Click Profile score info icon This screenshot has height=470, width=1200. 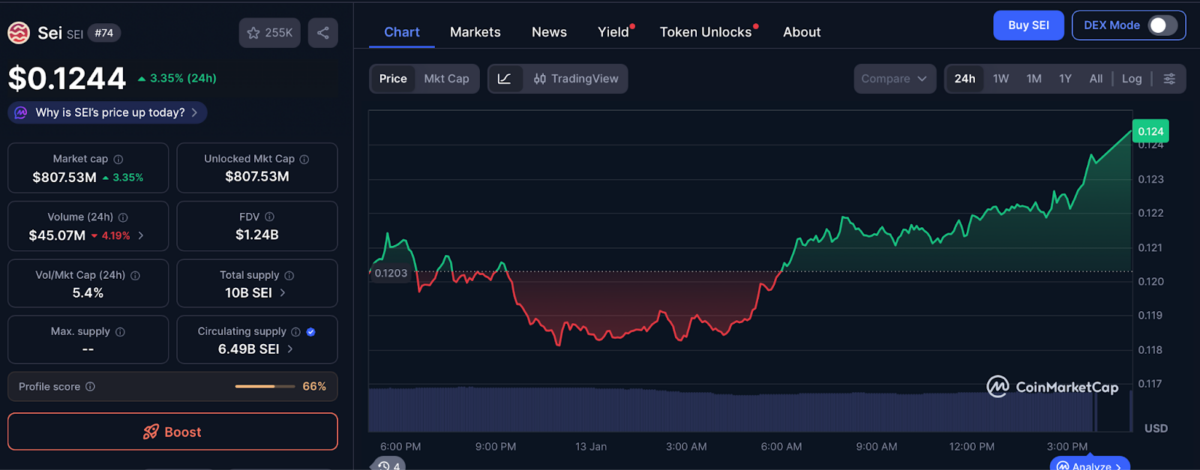tap(90, 386)
